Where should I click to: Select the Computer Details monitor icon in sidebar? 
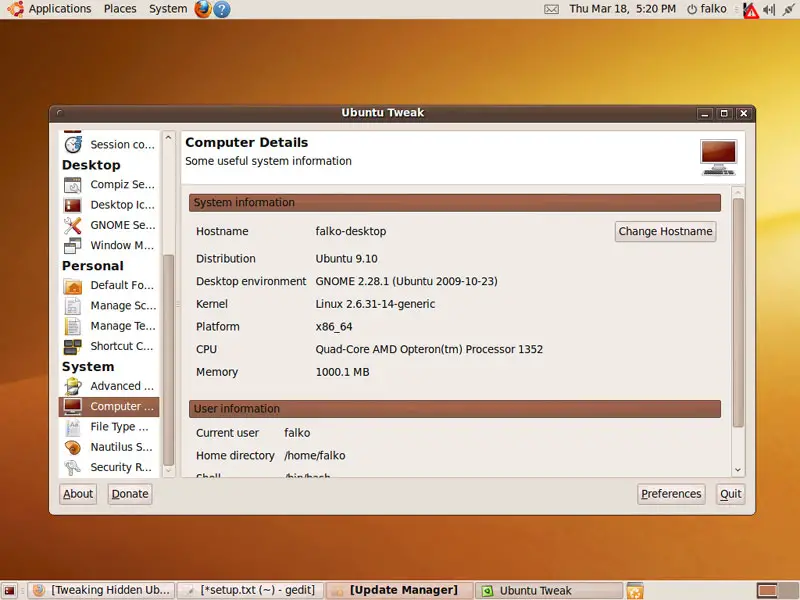click(x=73, y=407)
